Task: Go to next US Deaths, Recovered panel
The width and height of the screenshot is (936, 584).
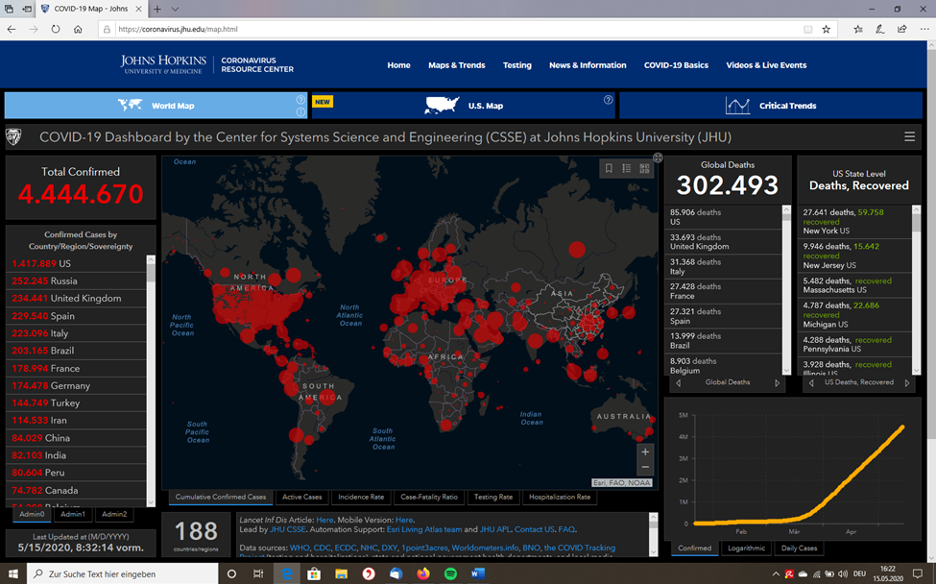Action: [909, 382]
